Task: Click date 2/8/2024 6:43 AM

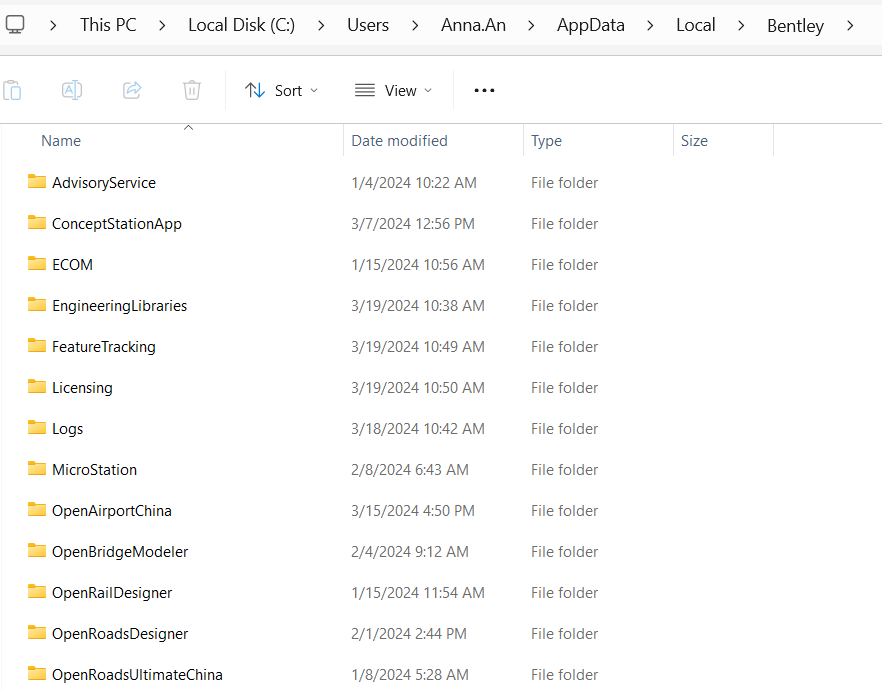Action: [x=410, y=470]
